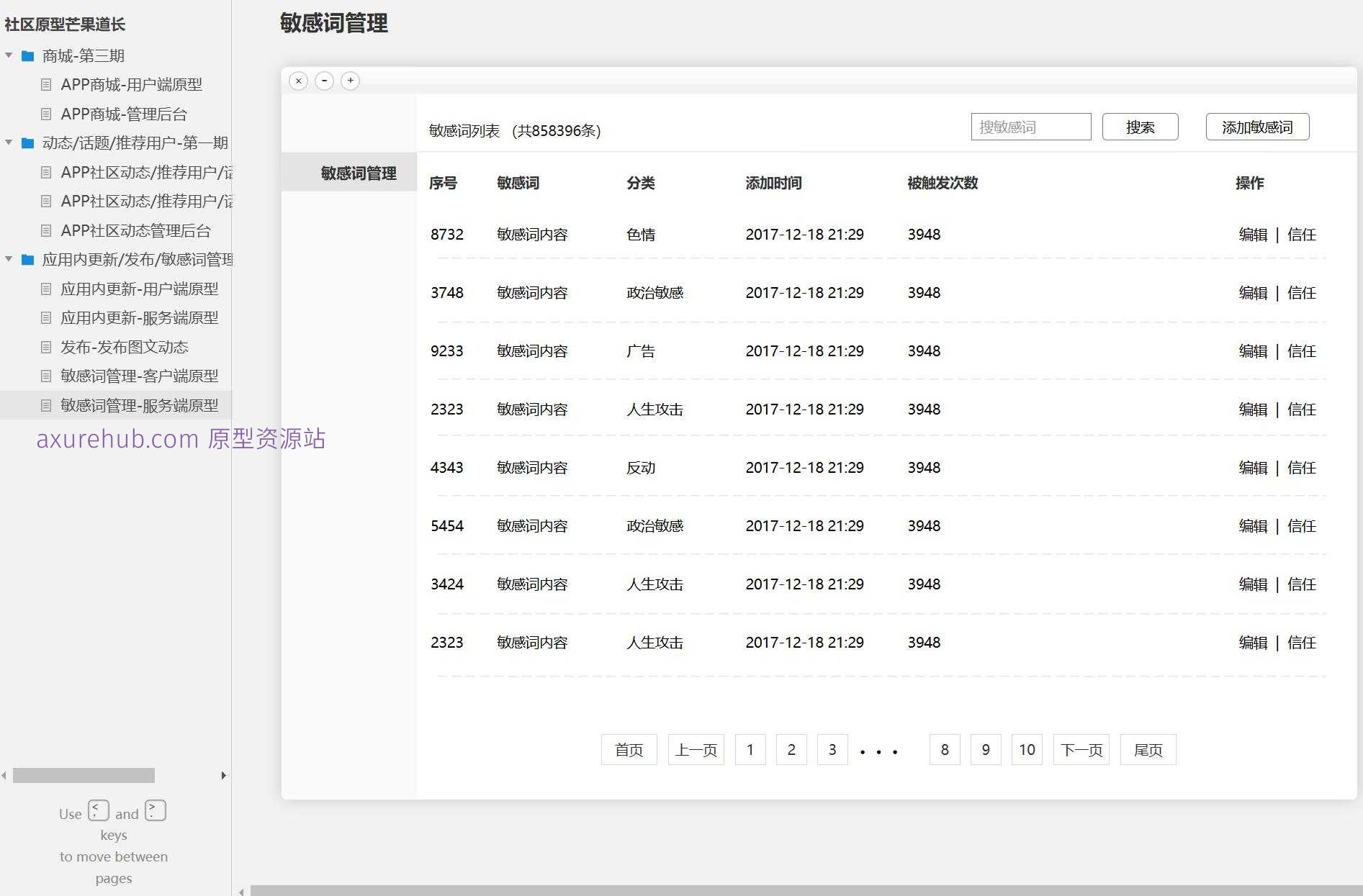
Task: Click the document icon next to APP商城-管理后台
Action: (x=48, y=114)
